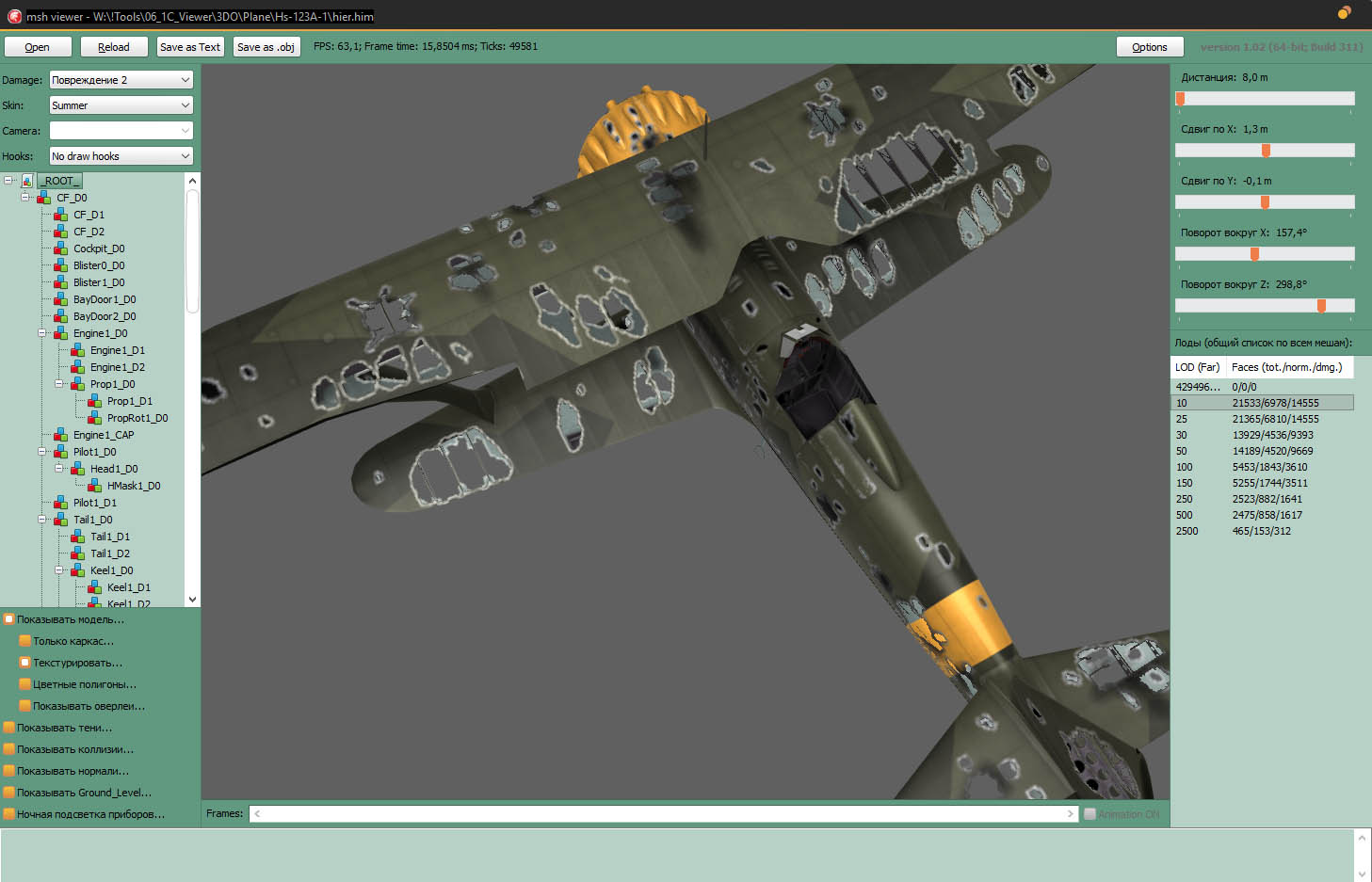The height and width of the screenshot is (882, 1372).
Task: Open the Damage dropdown
Action: (121, 80)
